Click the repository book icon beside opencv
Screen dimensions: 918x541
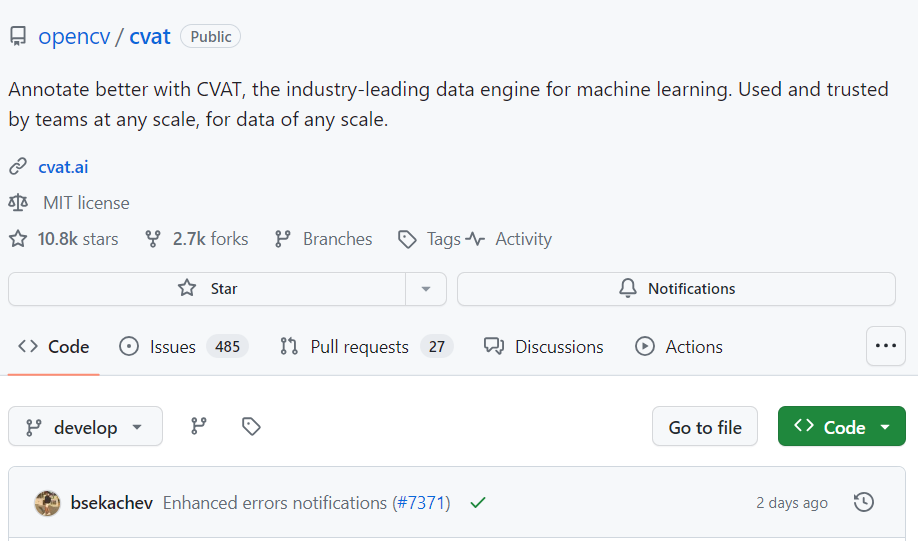[18, 36]
